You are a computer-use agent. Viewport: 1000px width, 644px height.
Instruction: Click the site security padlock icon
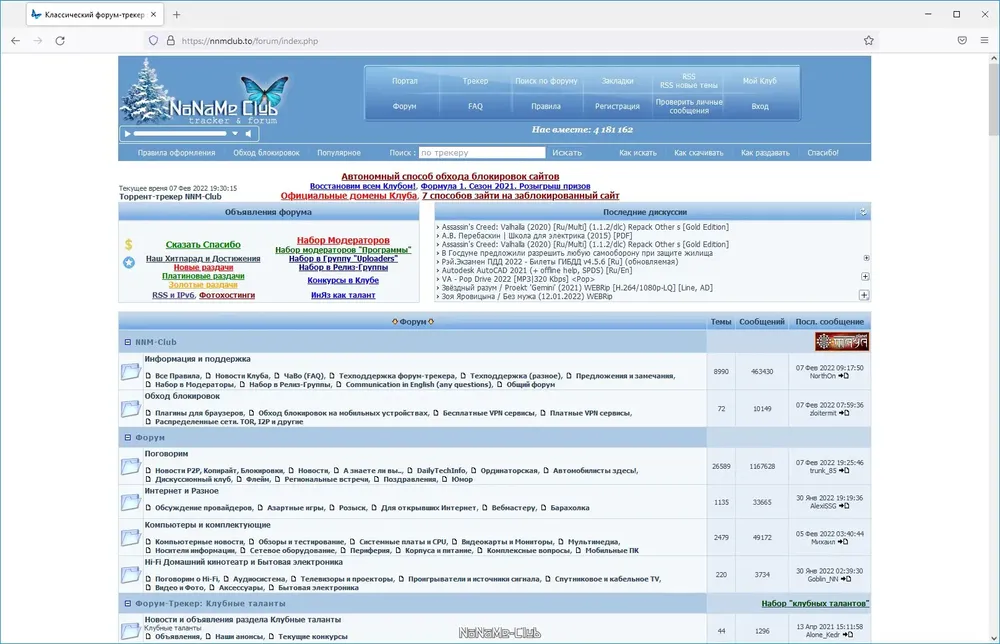[170, 41]
